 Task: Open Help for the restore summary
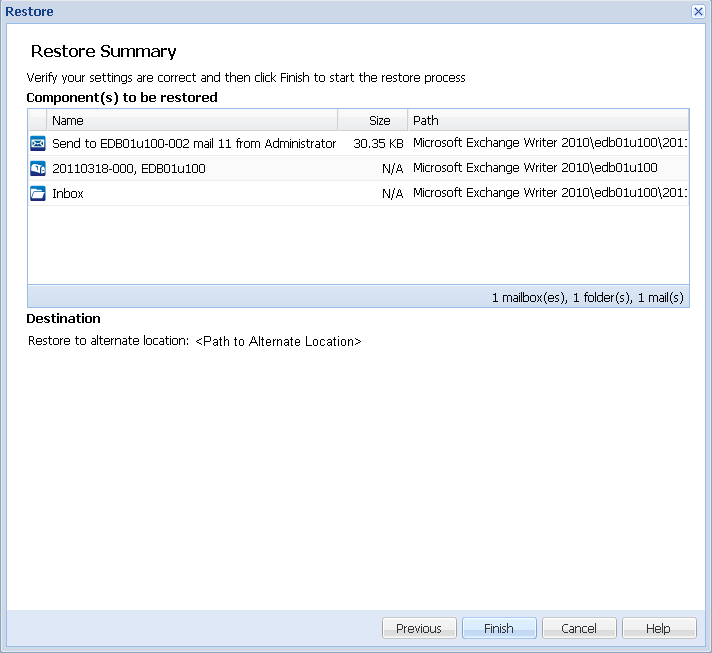click(658, 628)
